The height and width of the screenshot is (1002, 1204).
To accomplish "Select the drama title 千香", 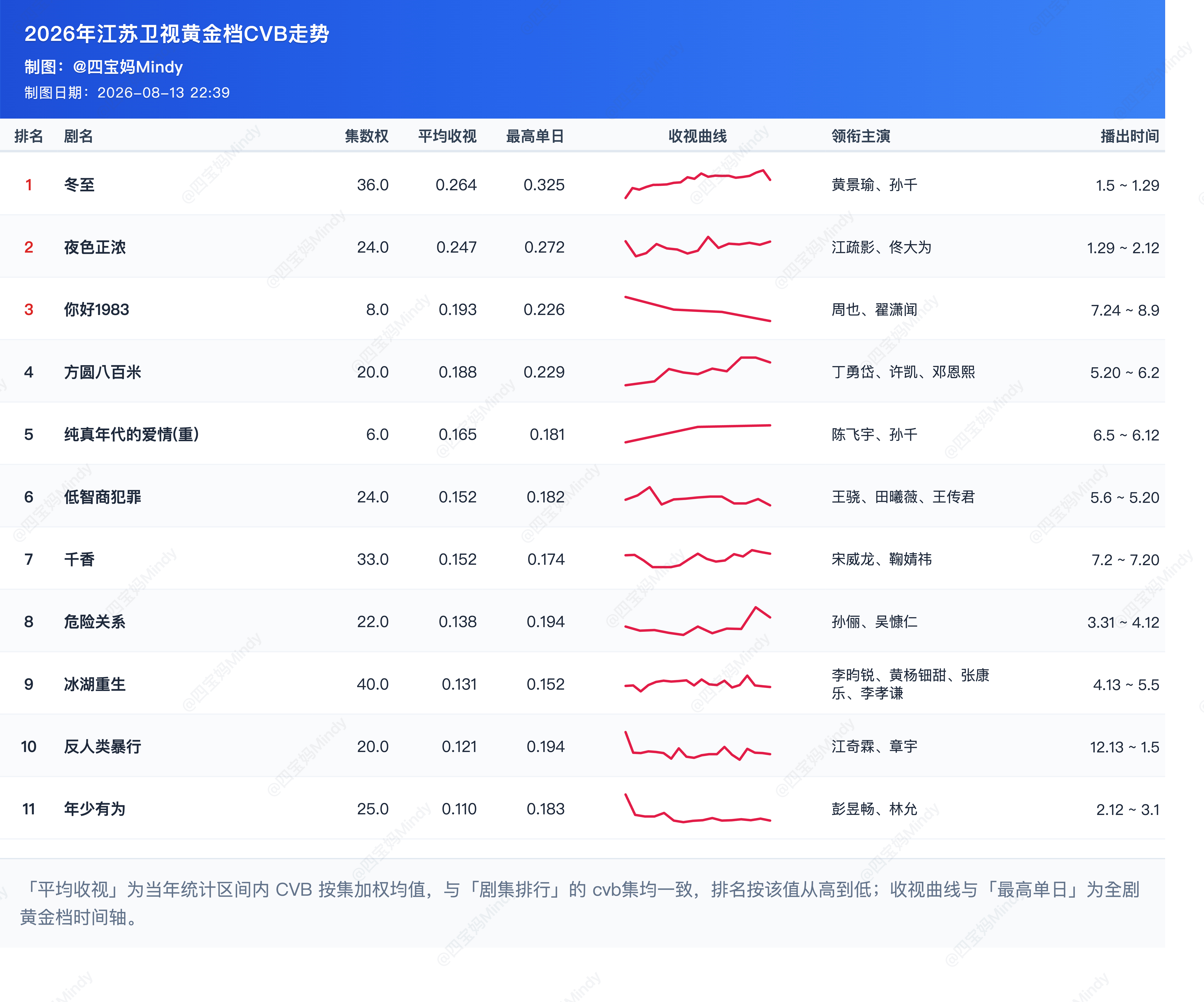I will click(x=79, y=560).
